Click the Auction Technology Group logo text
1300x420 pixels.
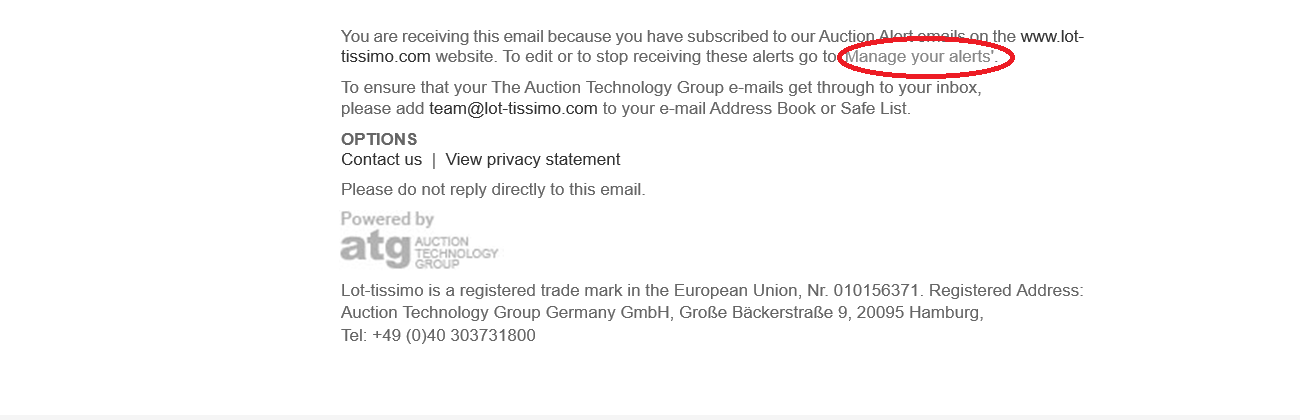456,253
